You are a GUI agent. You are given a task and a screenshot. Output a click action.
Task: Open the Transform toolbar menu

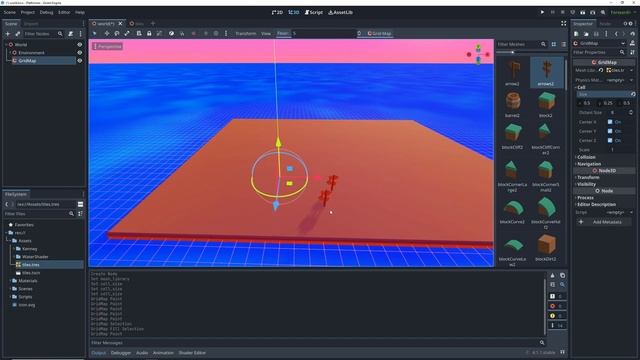pos(246,33)
